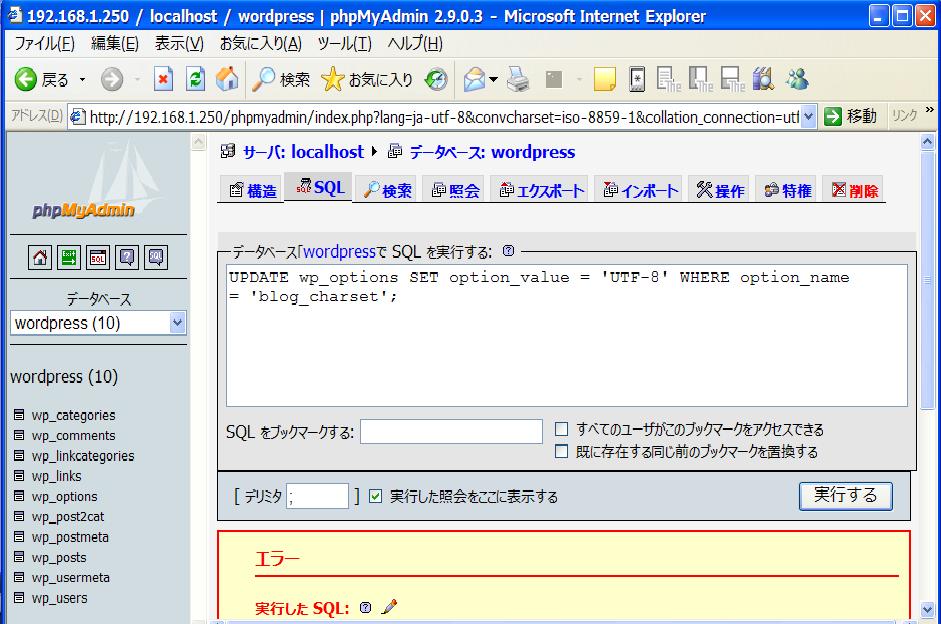Click the yellow note icon in IE toolbar
Screen dimensions: 941x624
click(x=604, y=79)
